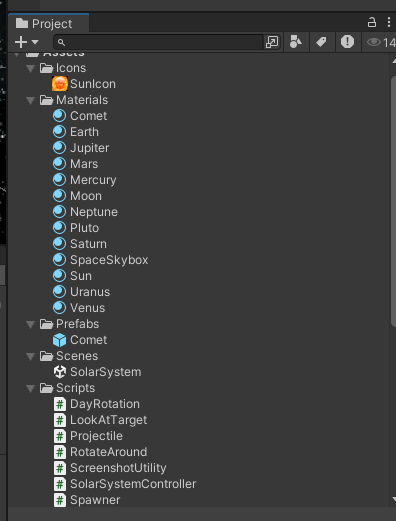396x521 pixels.
Task: Collapse the Scripts folder arrow
Action: [x=31, y=388]
